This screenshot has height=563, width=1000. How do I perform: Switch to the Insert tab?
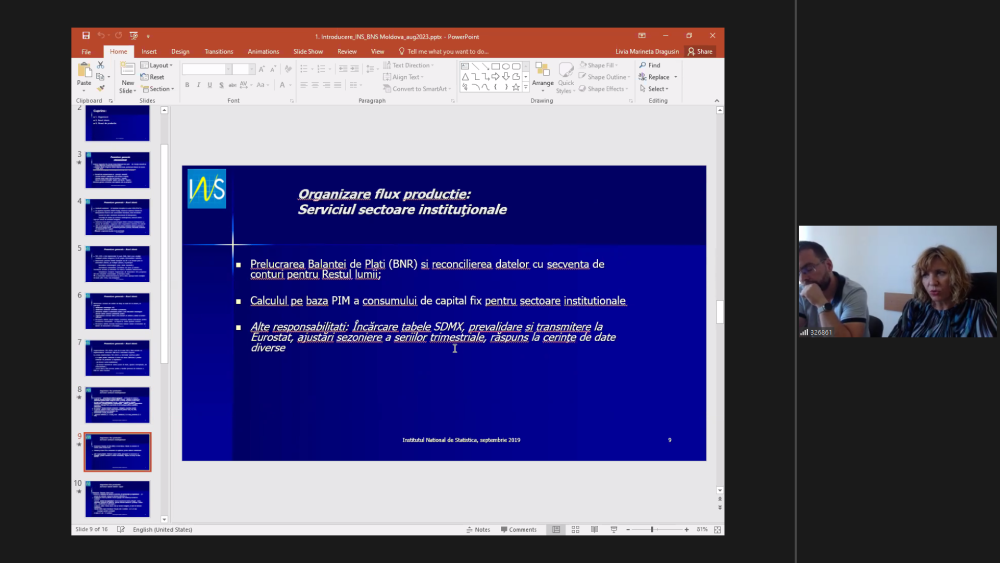coord(149,52)
